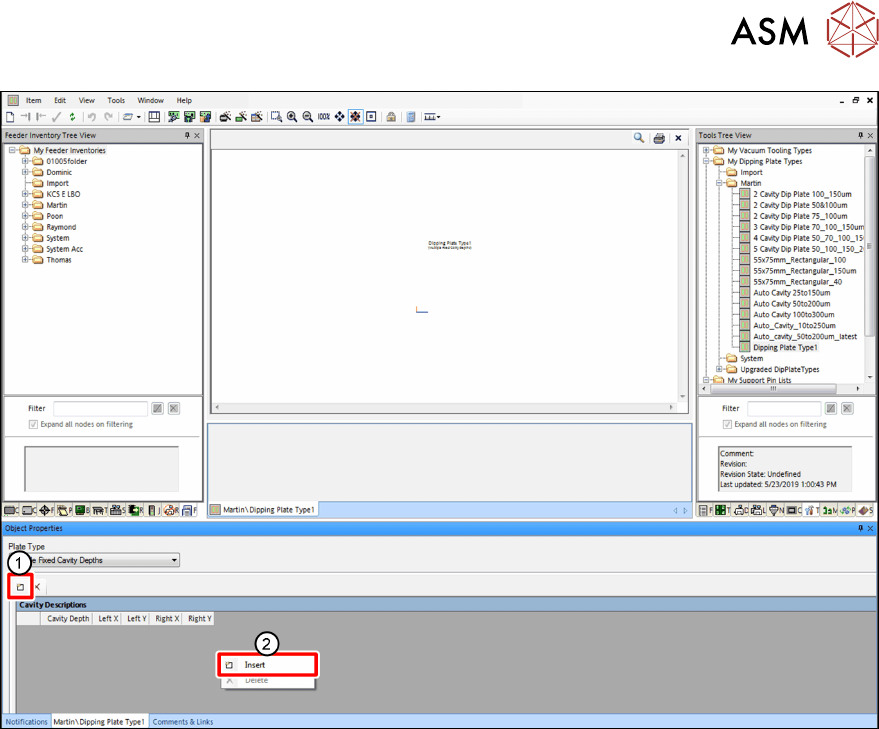Collapse the Martin folder in Tools Tree
The image size is (879, 729).
coord(719,183)
